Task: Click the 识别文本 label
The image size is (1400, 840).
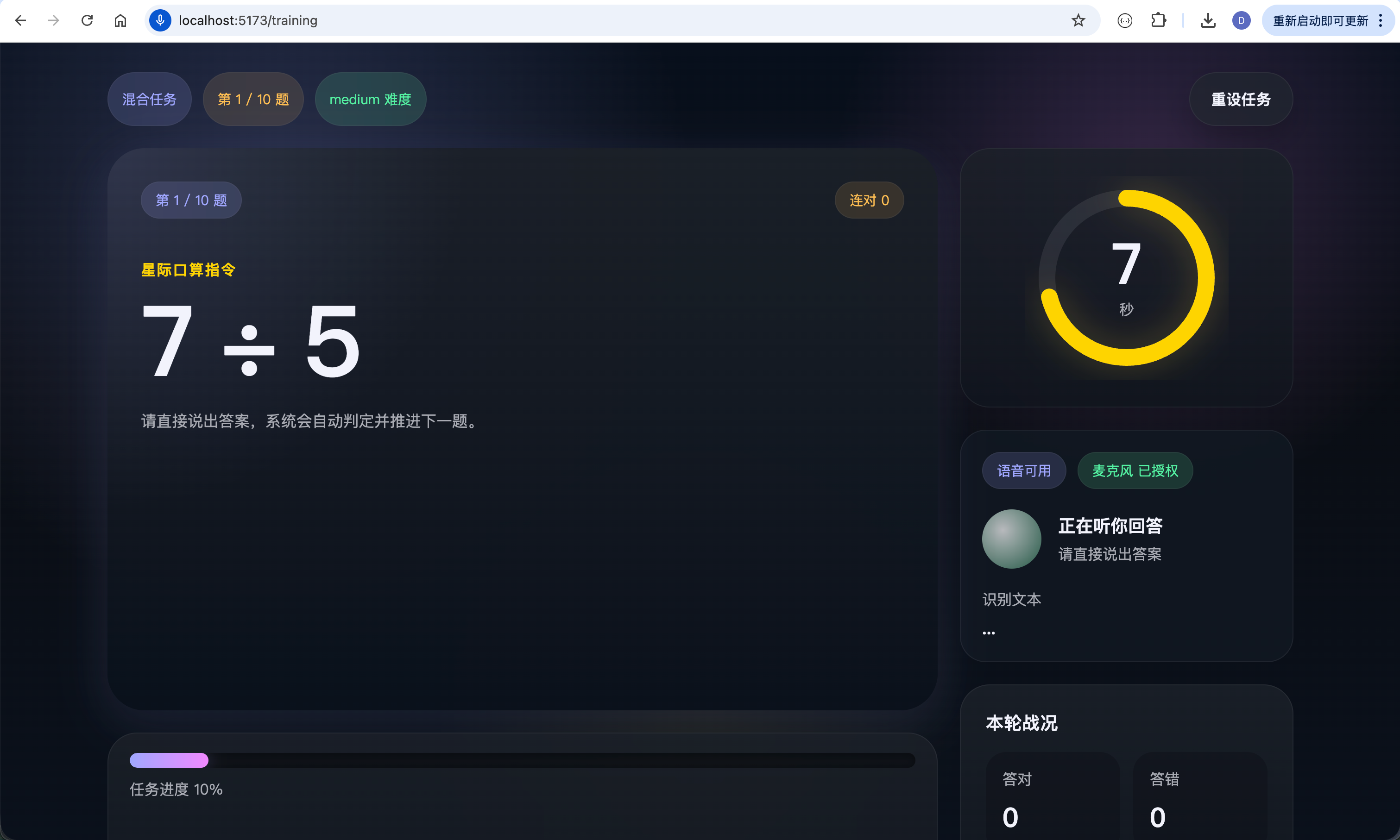Action: pyautogui.click(x=1011, y=599)
